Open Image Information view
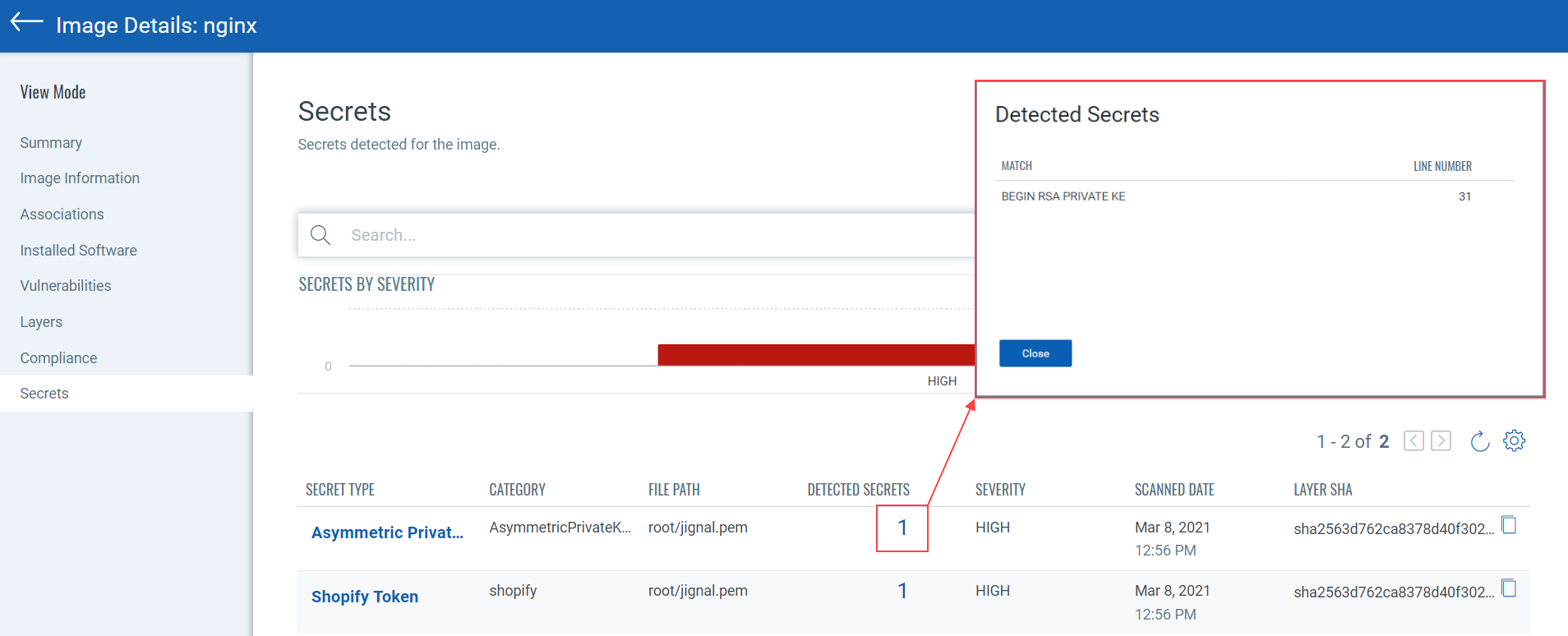This screenshot has height=636, width=1568. pos(80,178)
